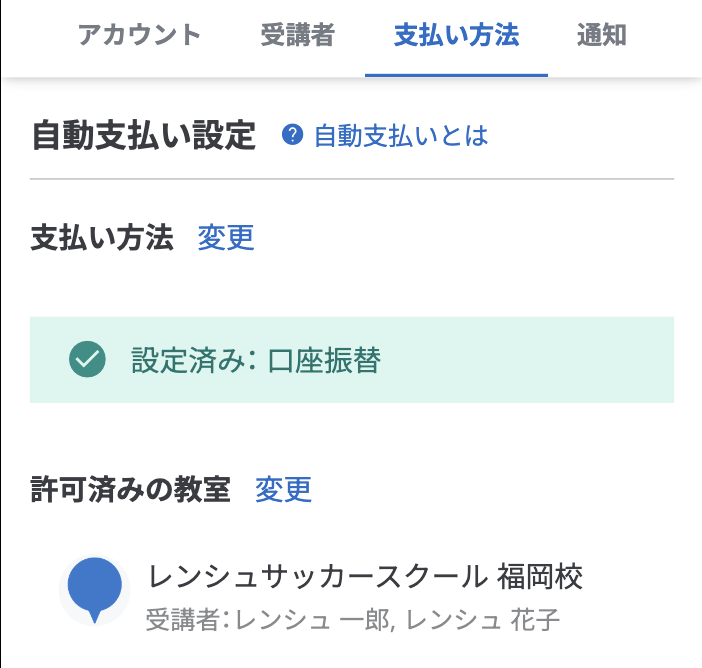Click the blue underline beneath the active tab
Image resolution: width=702 pixels, height=668 pixels.
pyautogui.click(x=456, y=75)
